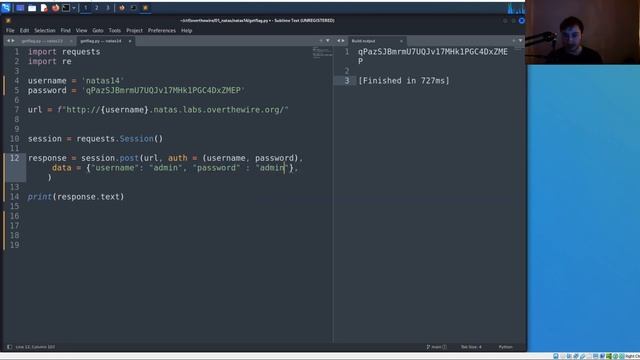The width and height of the screenshot is (640, 360).
Task: Click the password output on build line 1
Action: [x=433, y=57]
